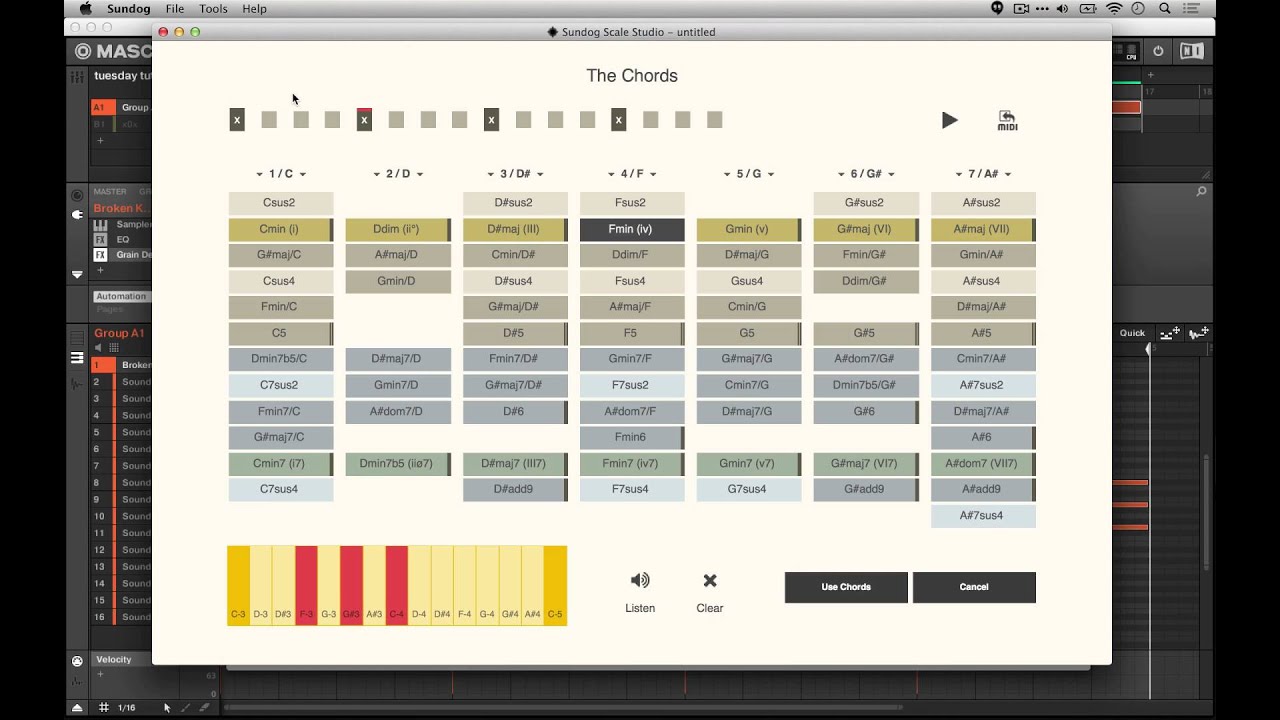Image resolution: width=1280 pixels, height=720 pixels.
Task: Toggle the fourth step square in sequence
Action: pyautogui.click(x=332, y=120)
